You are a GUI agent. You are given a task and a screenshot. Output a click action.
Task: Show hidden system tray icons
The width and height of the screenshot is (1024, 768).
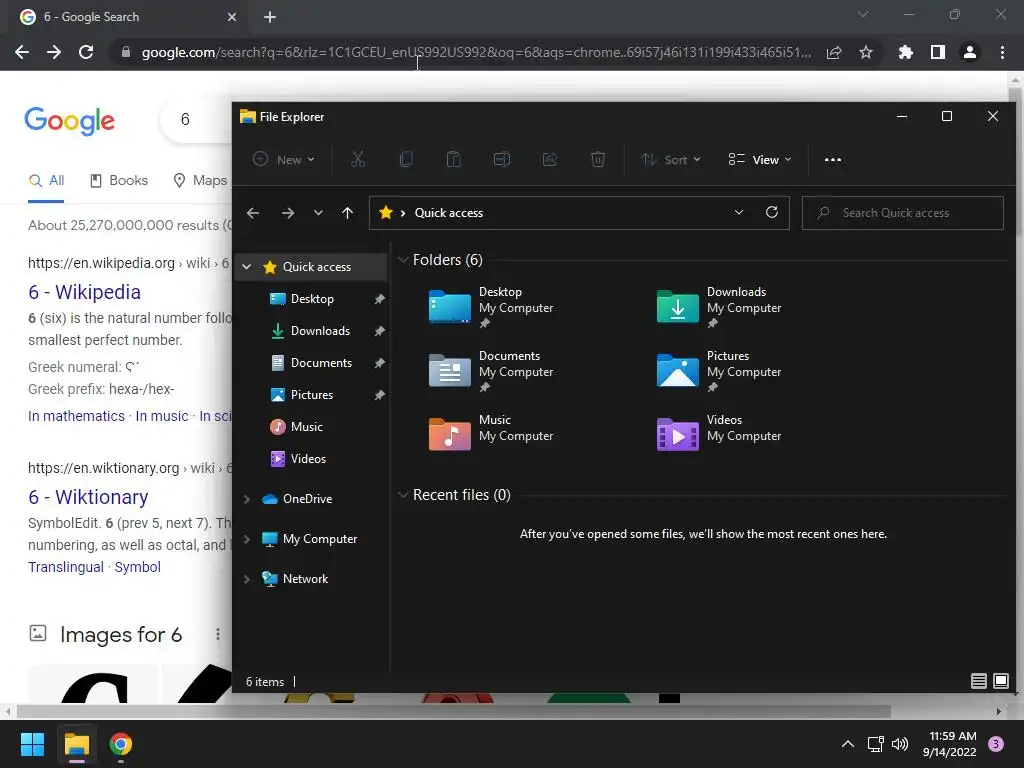[848, 744]
